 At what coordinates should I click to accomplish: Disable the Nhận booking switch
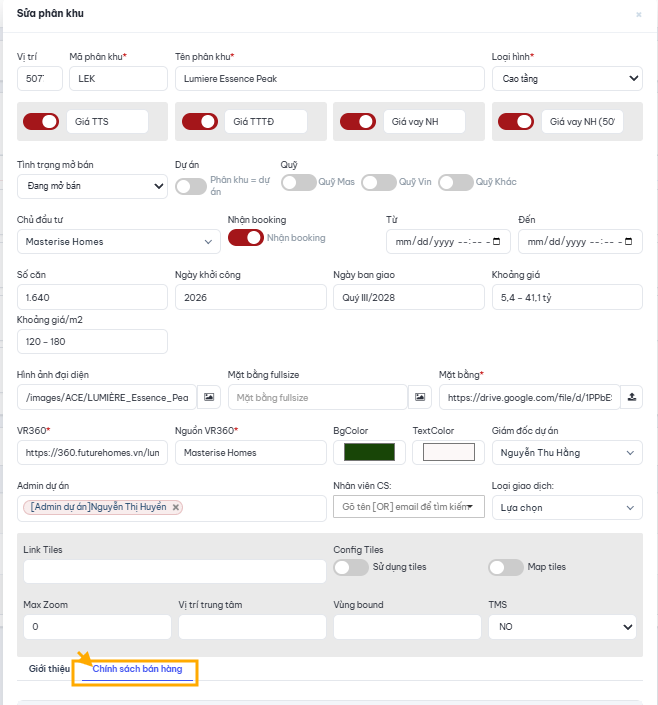point(246,238)
